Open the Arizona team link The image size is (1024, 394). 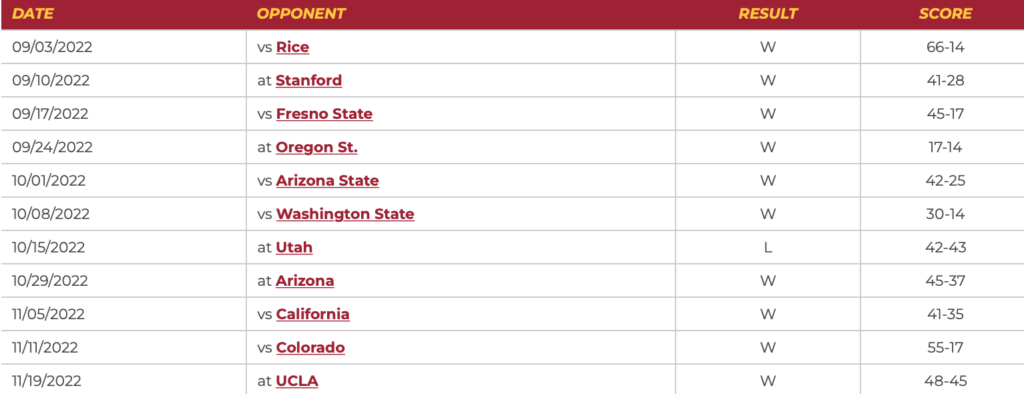[305, 281]
